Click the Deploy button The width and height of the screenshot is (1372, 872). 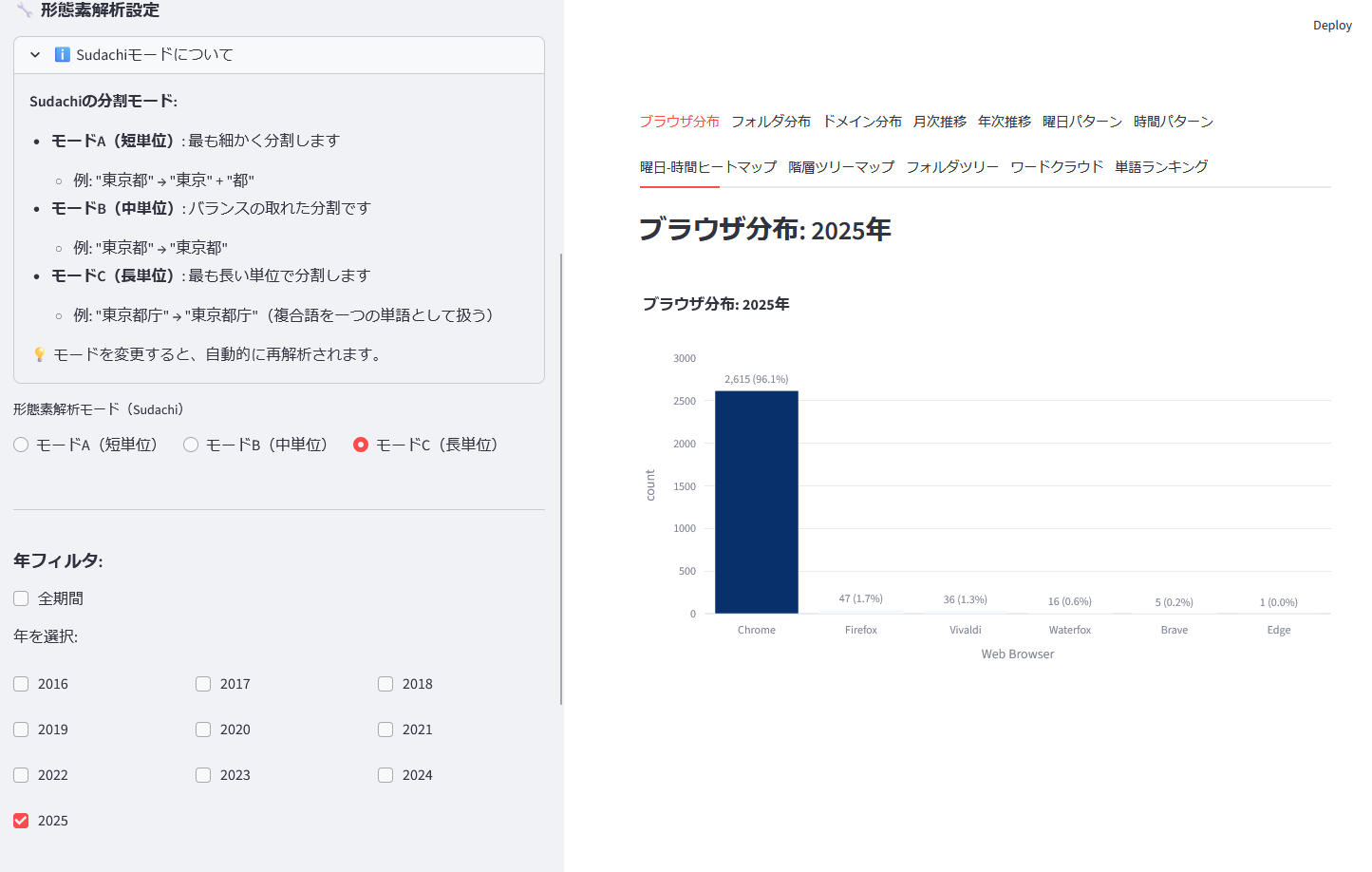click(x=1332, y=25)
